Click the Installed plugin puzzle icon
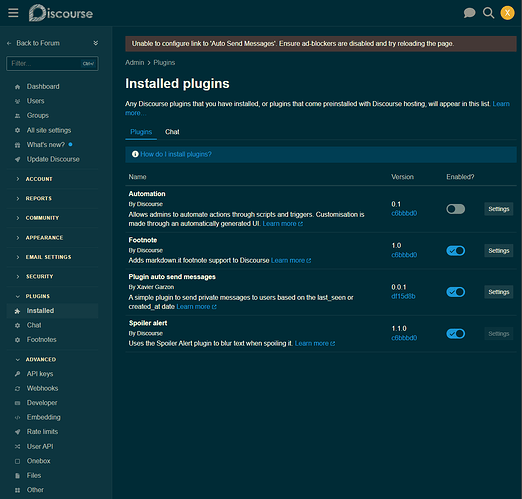Viewport: 522px width, 499px height. tap(18, 311)
